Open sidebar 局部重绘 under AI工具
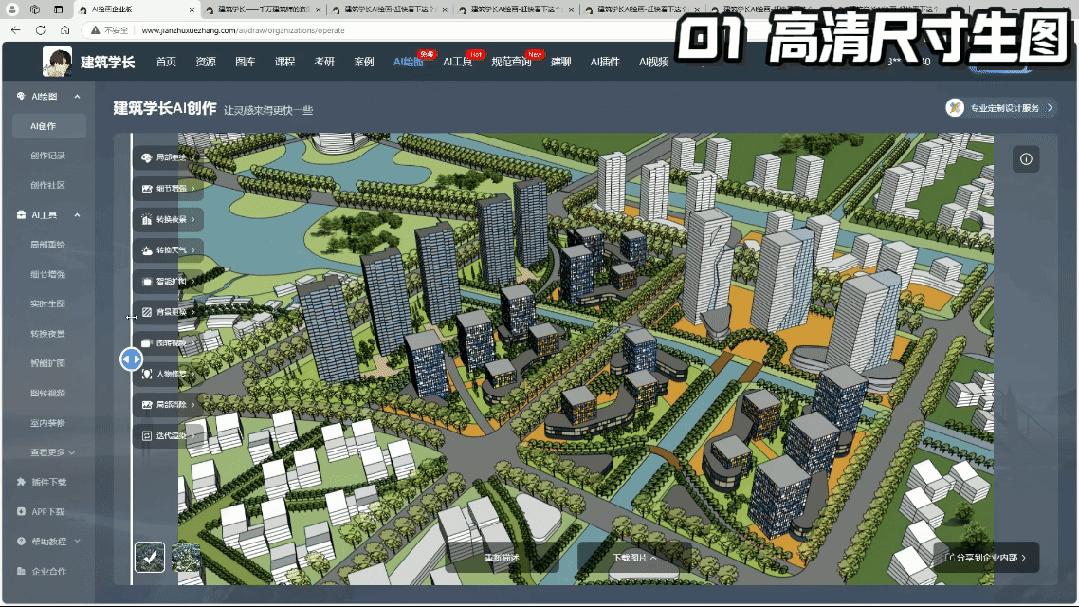Viewport: 1079px width, 607px height. (47, 245)
